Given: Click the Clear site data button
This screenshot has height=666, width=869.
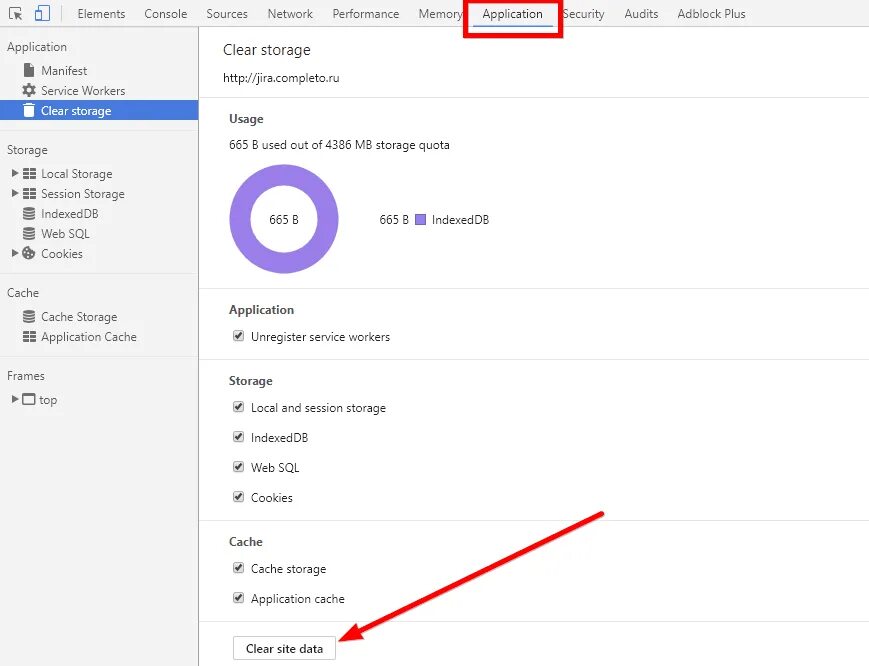Looking at the screenshot, I should click(x=284, y=648).
